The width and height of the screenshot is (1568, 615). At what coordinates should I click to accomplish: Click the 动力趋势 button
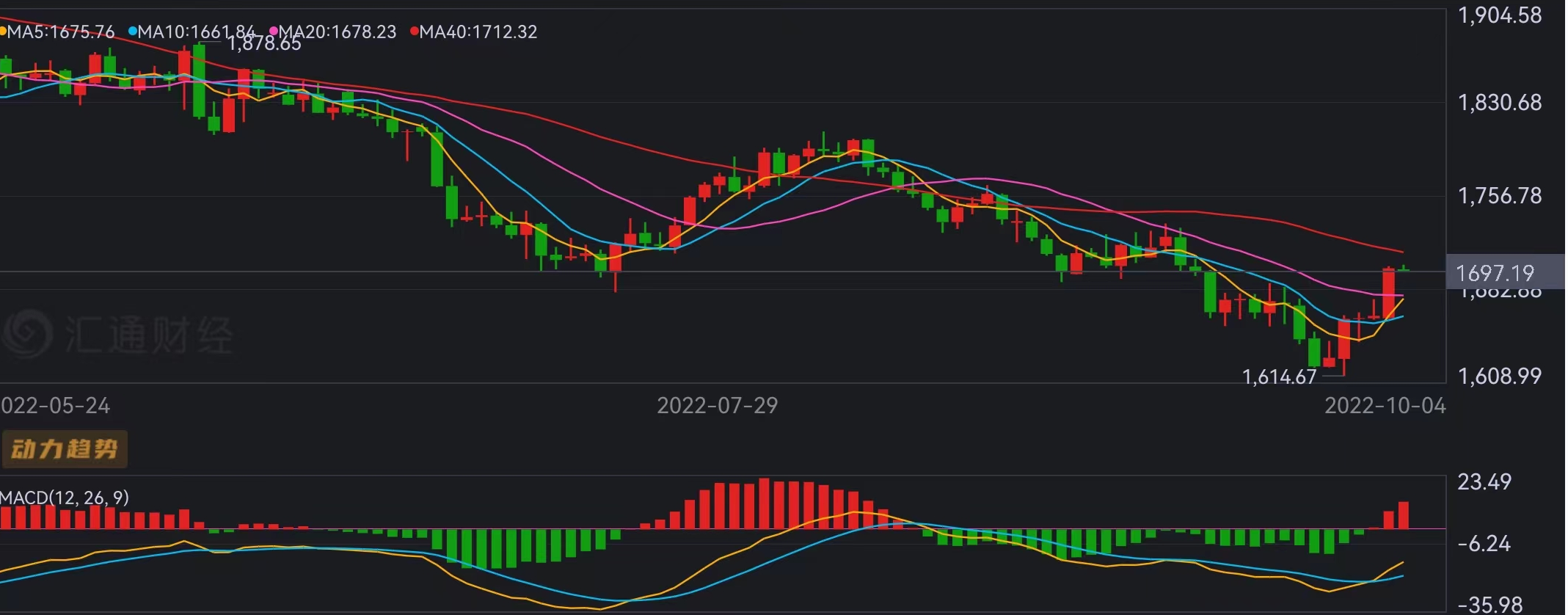coord(65,449)
